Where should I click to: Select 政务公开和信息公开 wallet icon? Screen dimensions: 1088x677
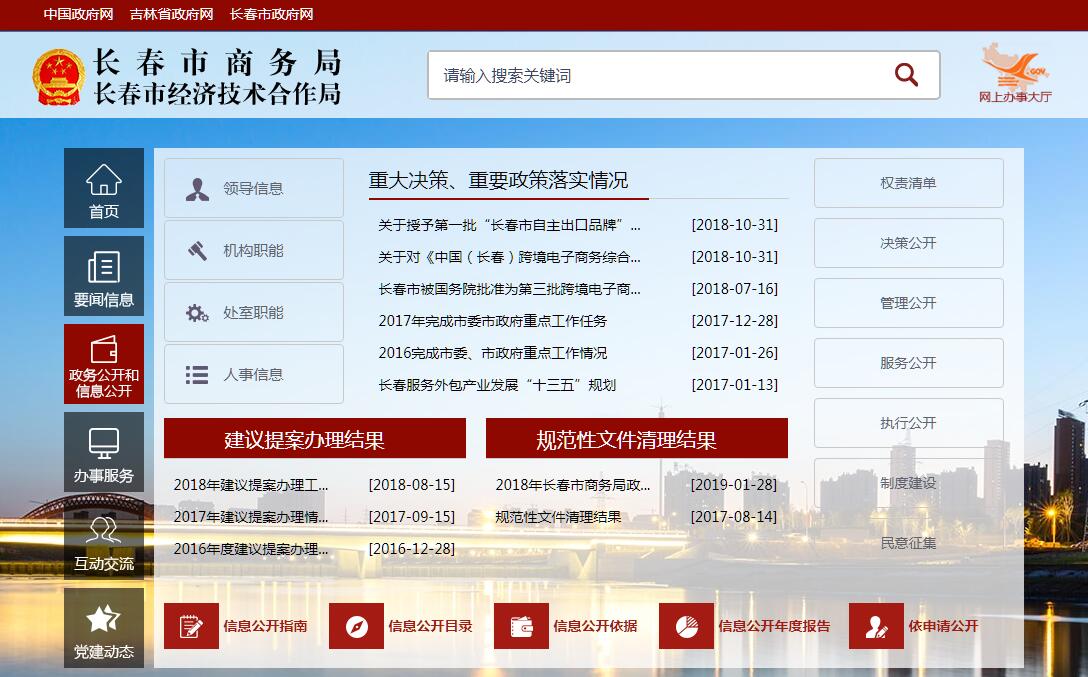pos(104,350)
